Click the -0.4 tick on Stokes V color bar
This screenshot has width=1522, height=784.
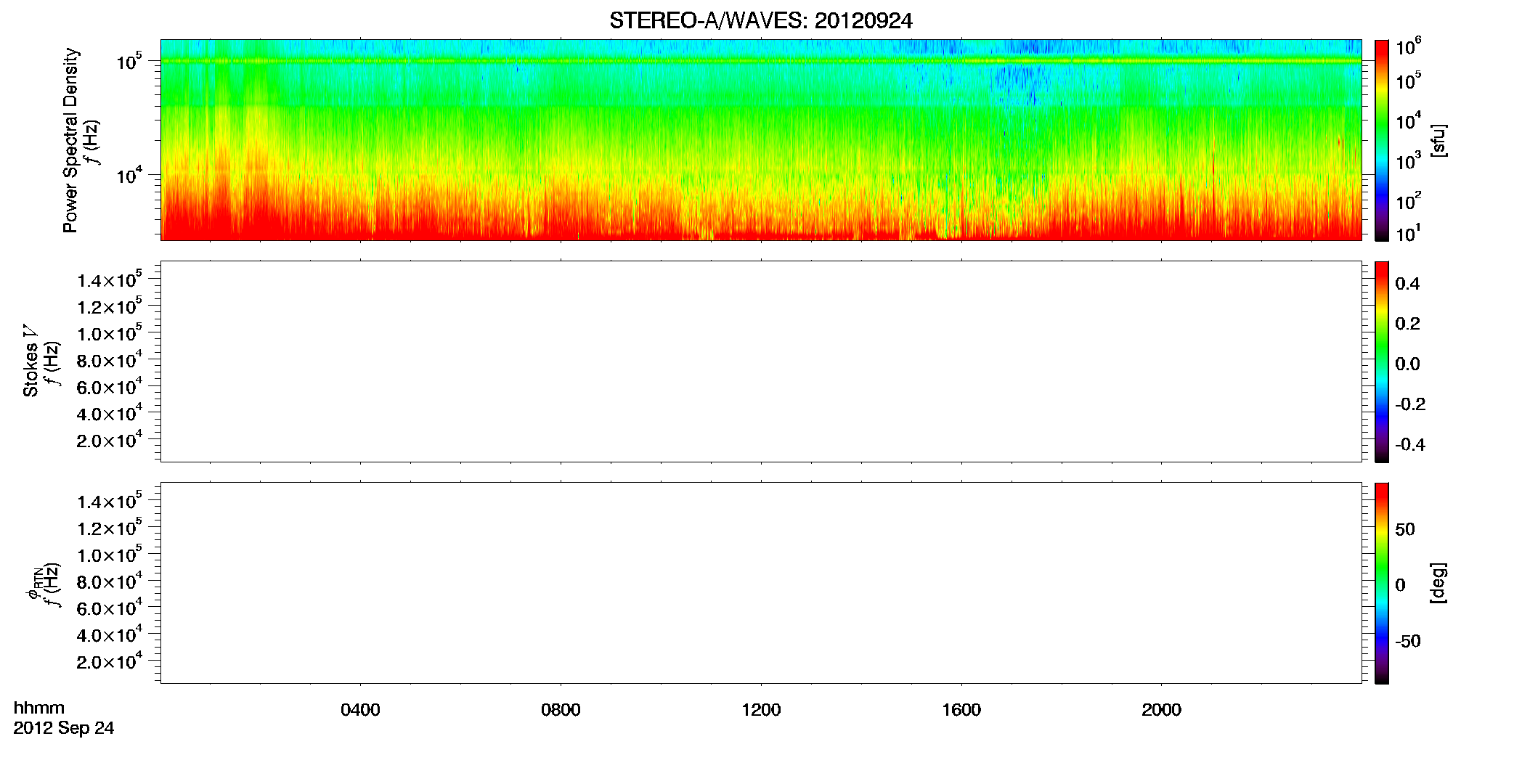(1410, 445)
